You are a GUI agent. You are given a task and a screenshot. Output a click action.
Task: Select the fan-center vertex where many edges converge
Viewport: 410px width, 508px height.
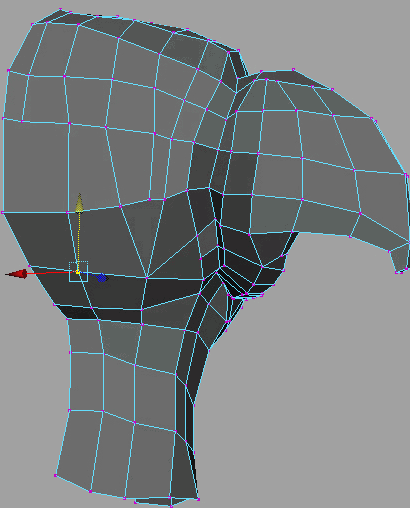click(147, 277)
